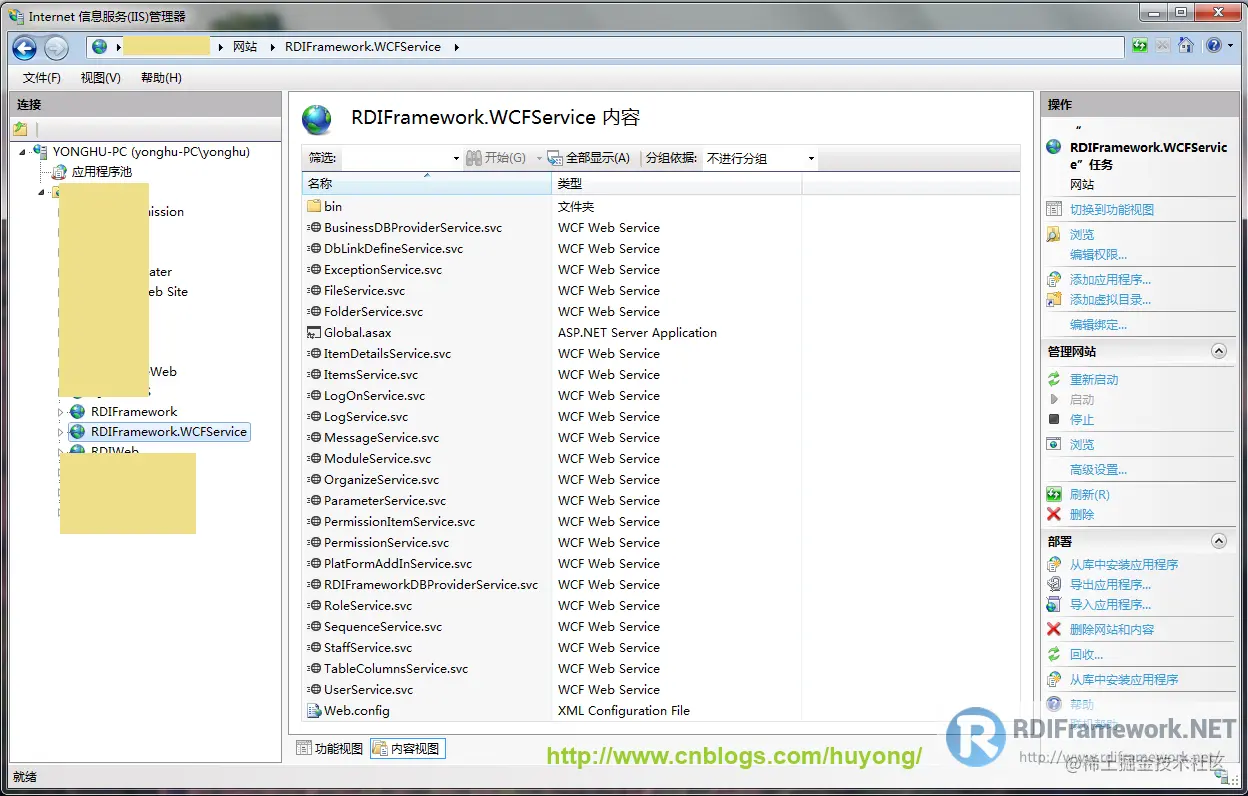Switch to the 功能视图 tab

pyautogui.click(x=330, y=748)
